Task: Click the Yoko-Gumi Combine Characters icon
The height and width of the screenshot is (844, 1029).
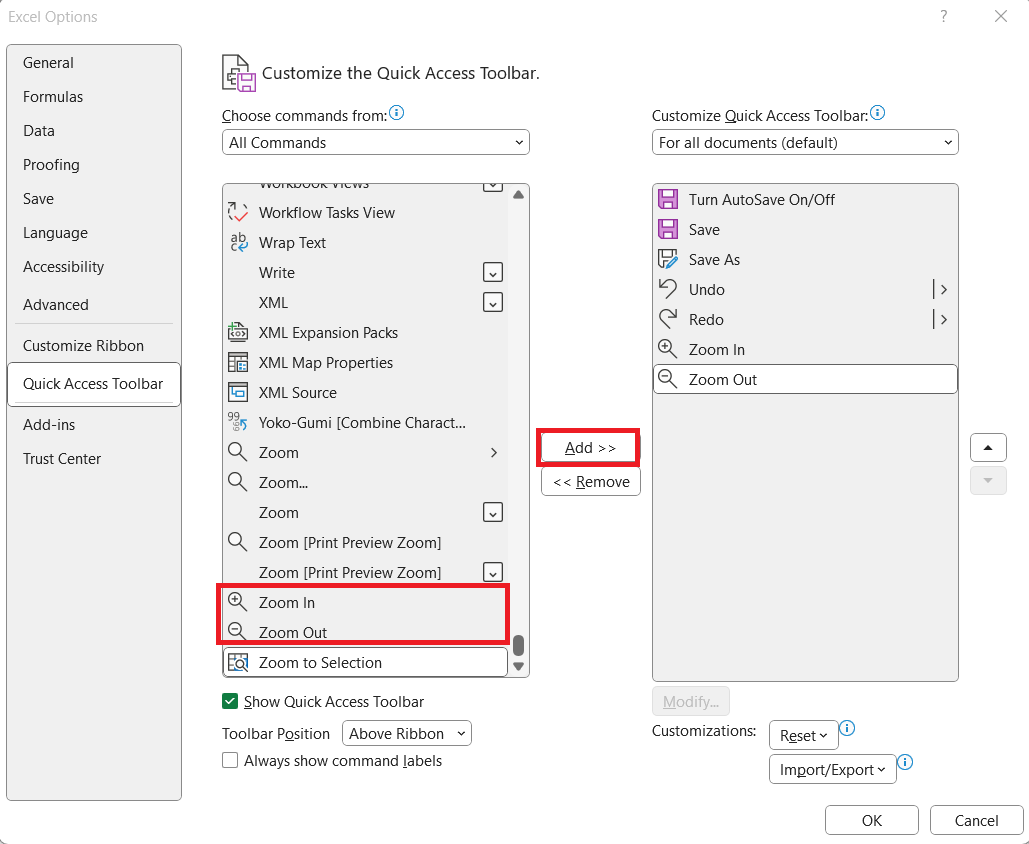Action: [237, 422]
